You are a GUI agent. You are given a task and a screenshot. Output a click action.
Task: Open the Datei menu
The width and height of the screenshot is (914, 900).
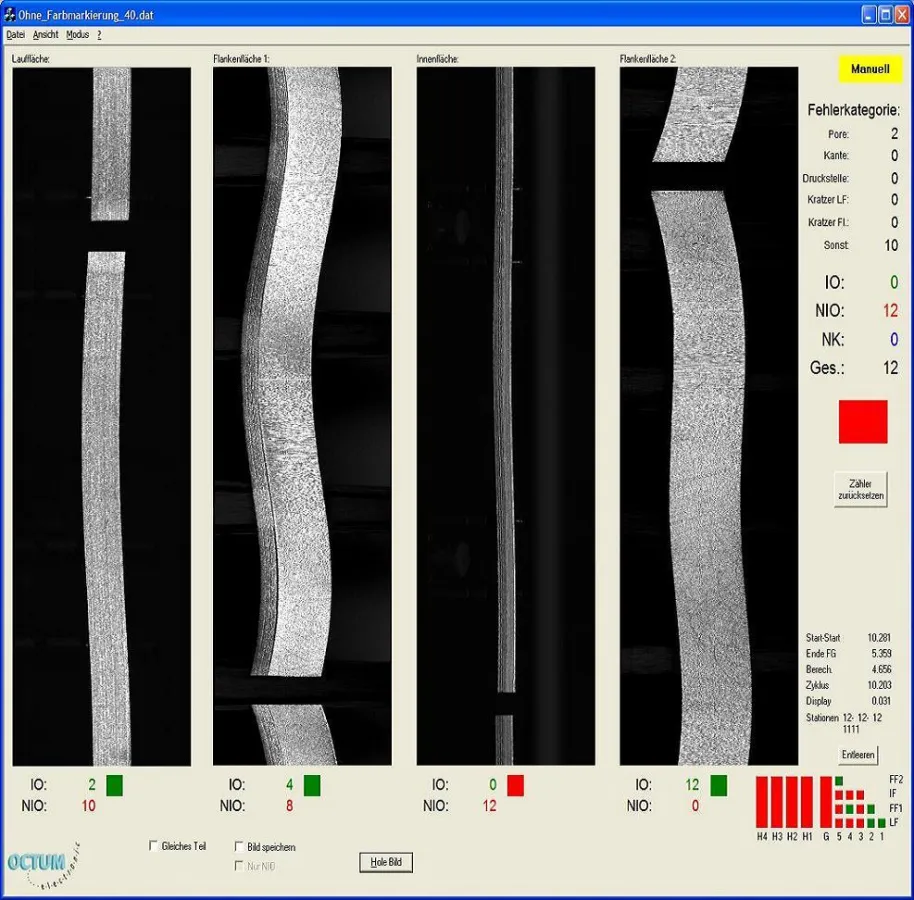point(15,35)
